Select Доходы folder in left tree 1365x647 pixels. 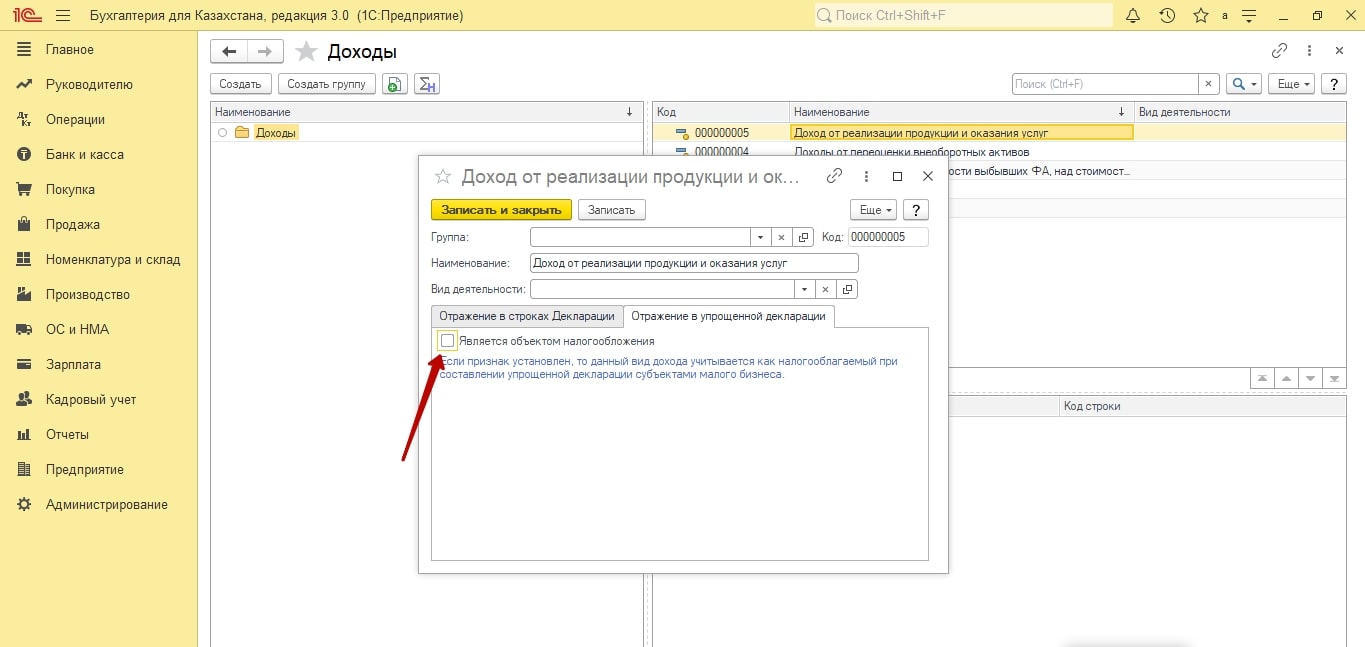pos(275,132)
